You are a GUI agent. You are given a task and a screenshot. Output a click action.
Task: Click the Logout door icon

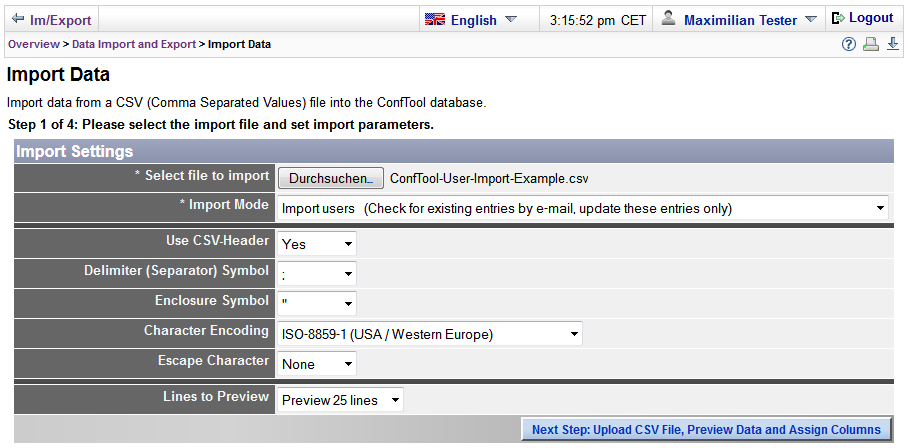(838, 19)
